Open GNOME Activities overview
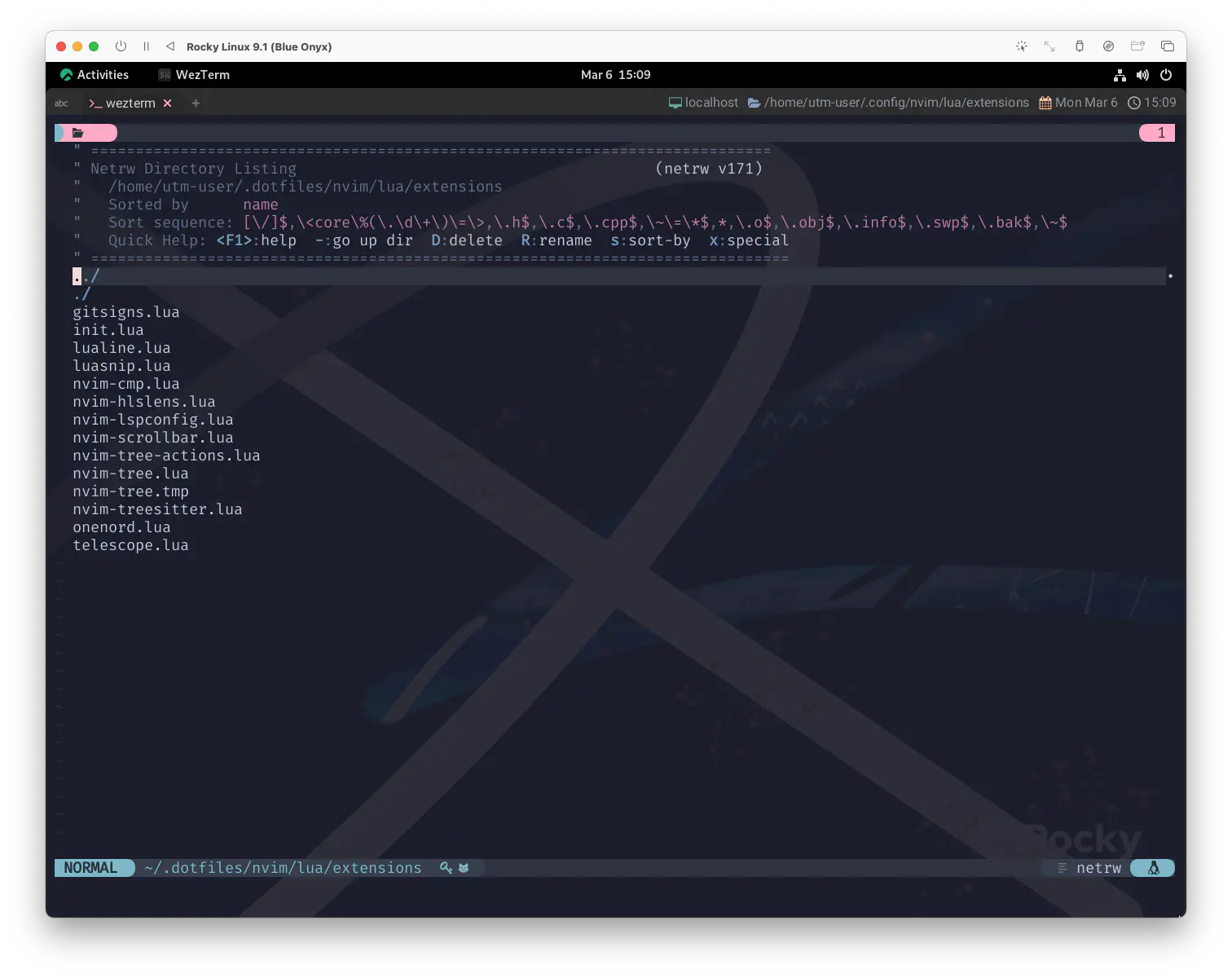 click(x=95, y=75)
